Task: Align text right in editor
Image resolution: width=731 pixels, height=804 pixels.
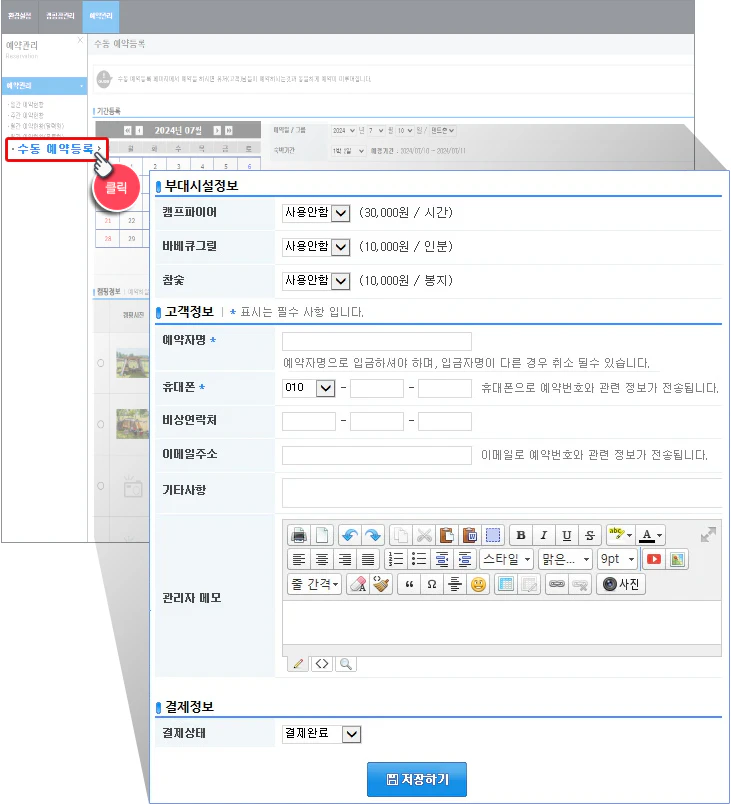Action: tap(345, 559)
